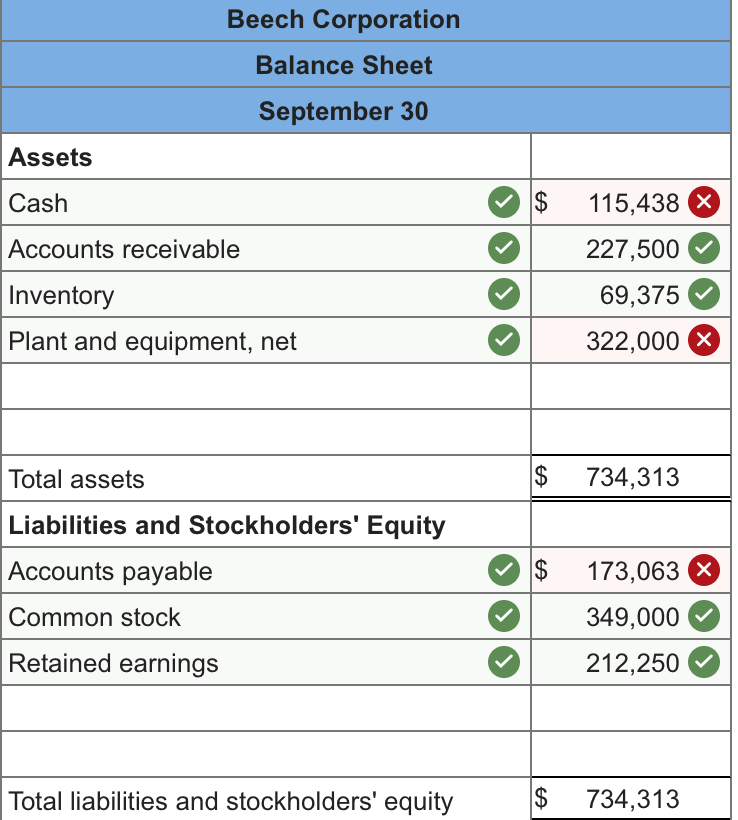Click the green check beside 69,375 value

704,295
